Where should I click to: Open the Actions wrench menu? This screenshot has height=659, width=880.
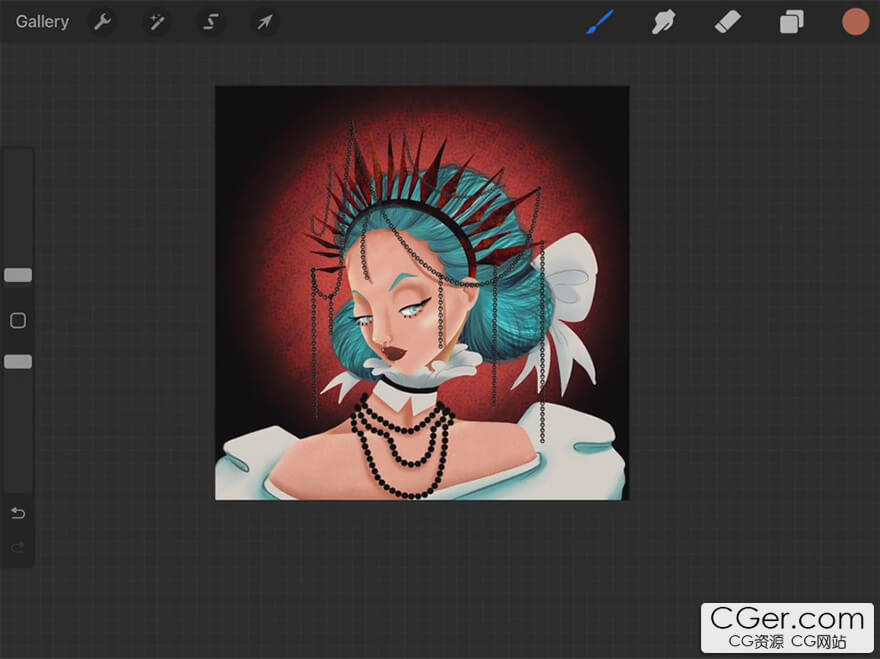tap(102, 22)
